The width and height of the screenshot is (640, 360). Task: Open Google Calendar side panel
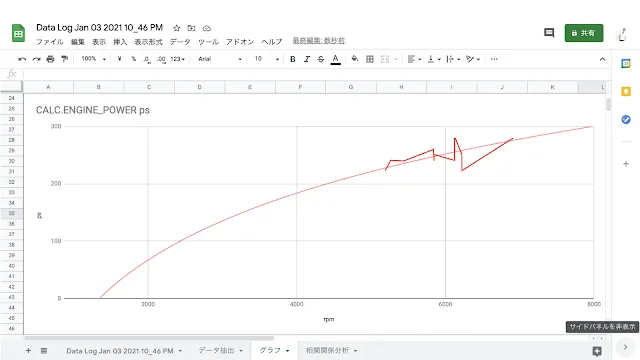(x=626, y=64)
